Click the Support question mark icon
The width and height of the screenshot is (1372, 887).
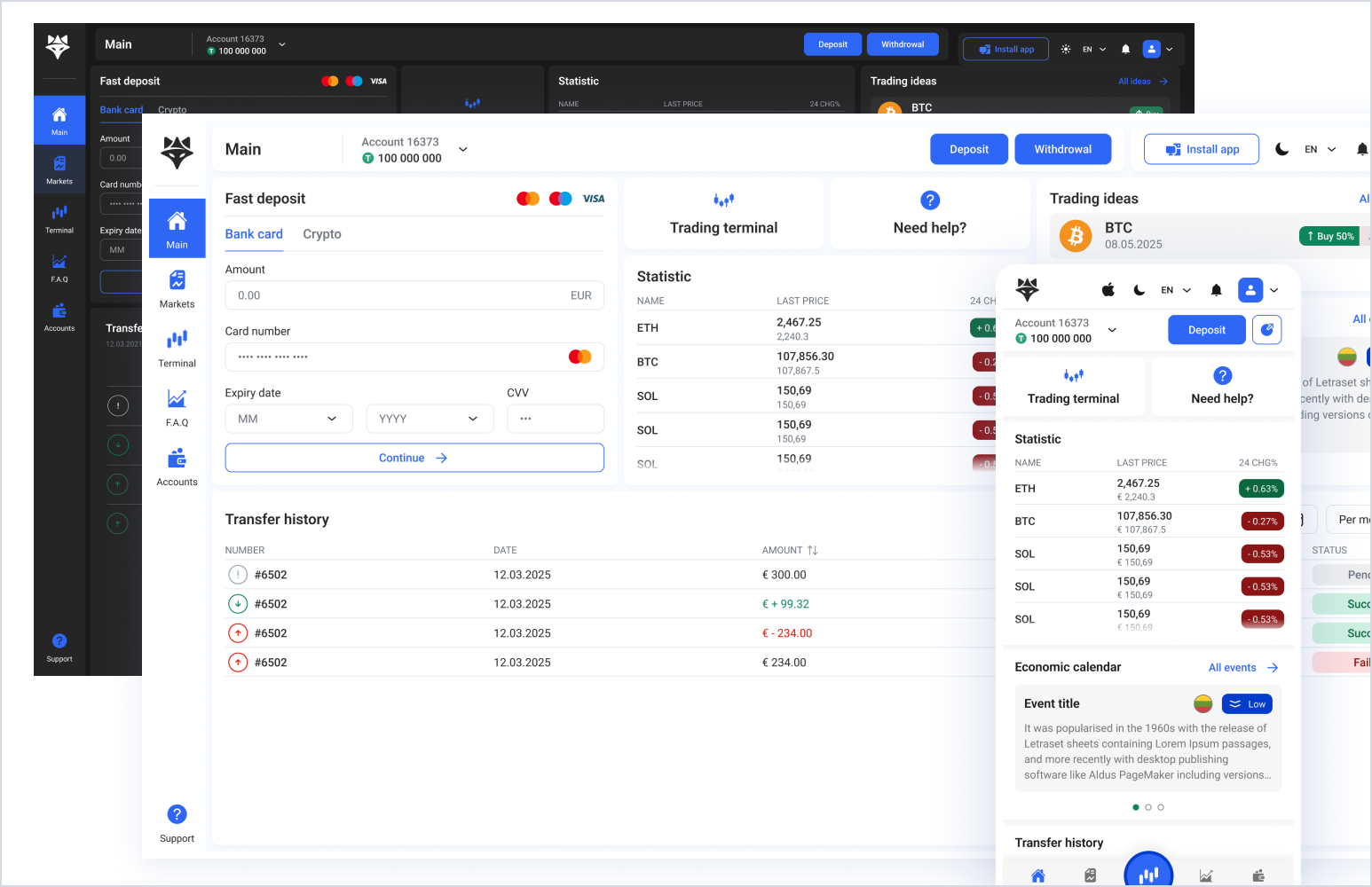pyautogui.click(x=177, y=814)
